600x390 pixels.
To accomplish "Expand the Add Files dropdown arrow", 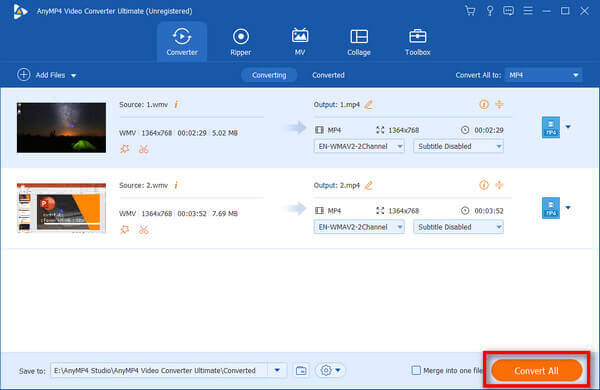I will point(73,76).
